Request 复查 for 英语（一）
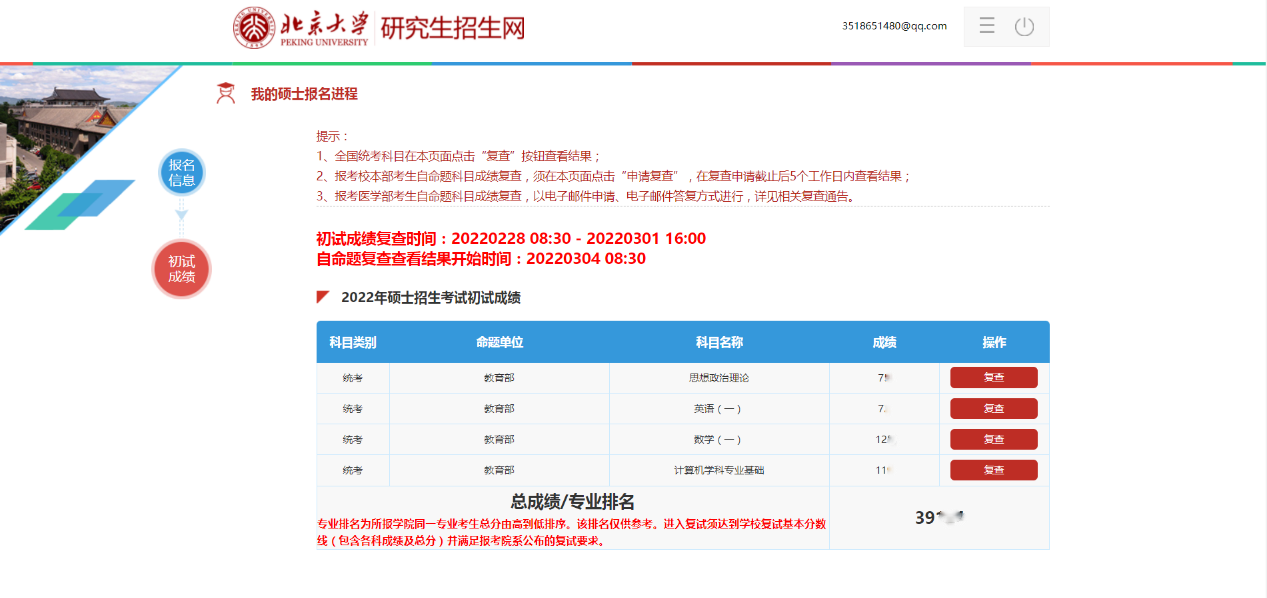 pos(993,408)
